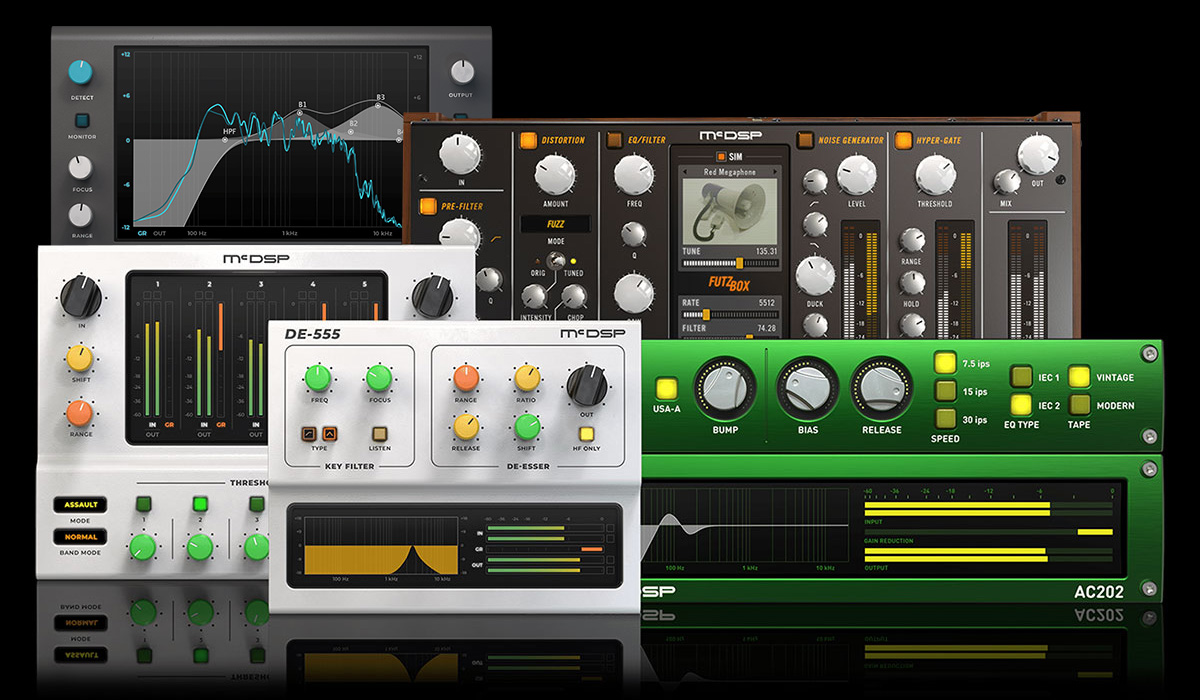Open the FUZZ distortion mode selector
The image size is (1200, 700).
click(555, 224)
